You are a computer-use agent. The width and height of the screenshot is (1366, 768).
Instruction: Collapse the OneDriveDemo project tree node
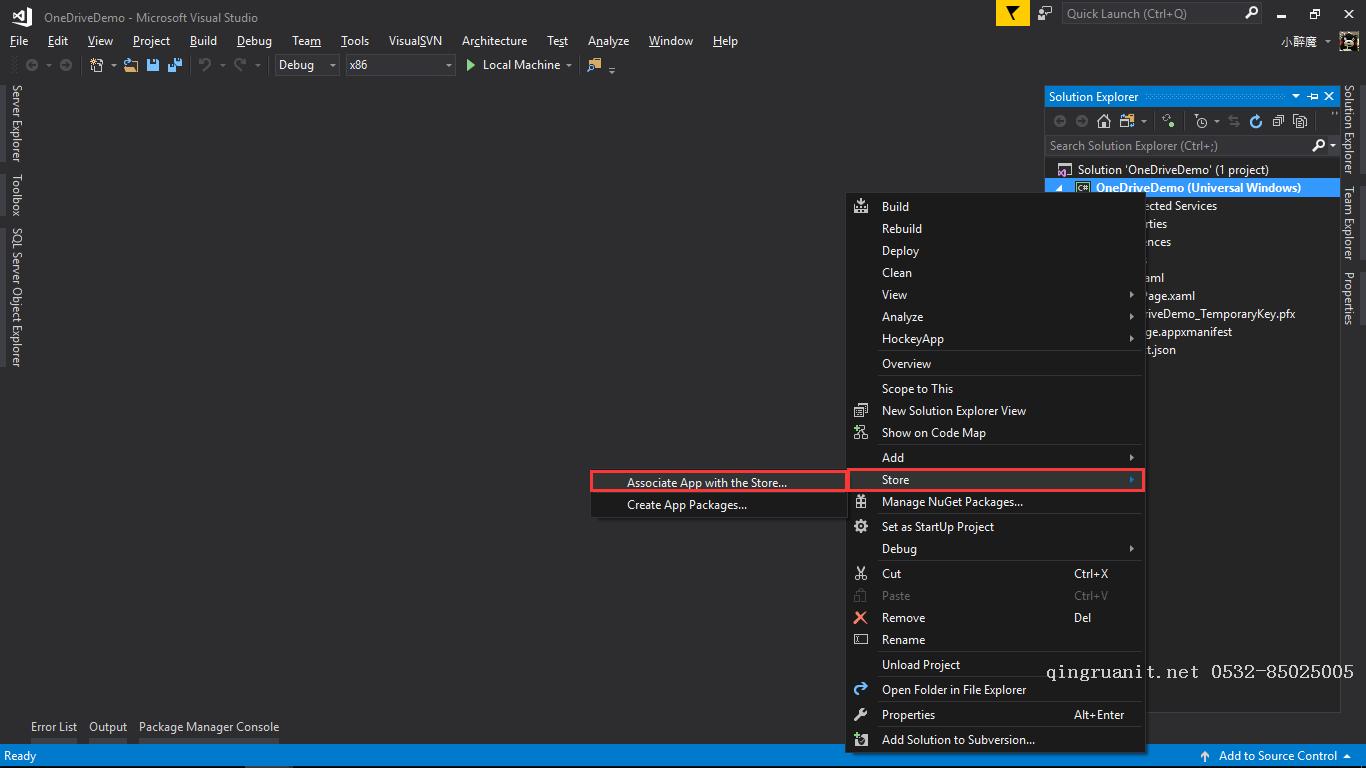(1059, 188)
